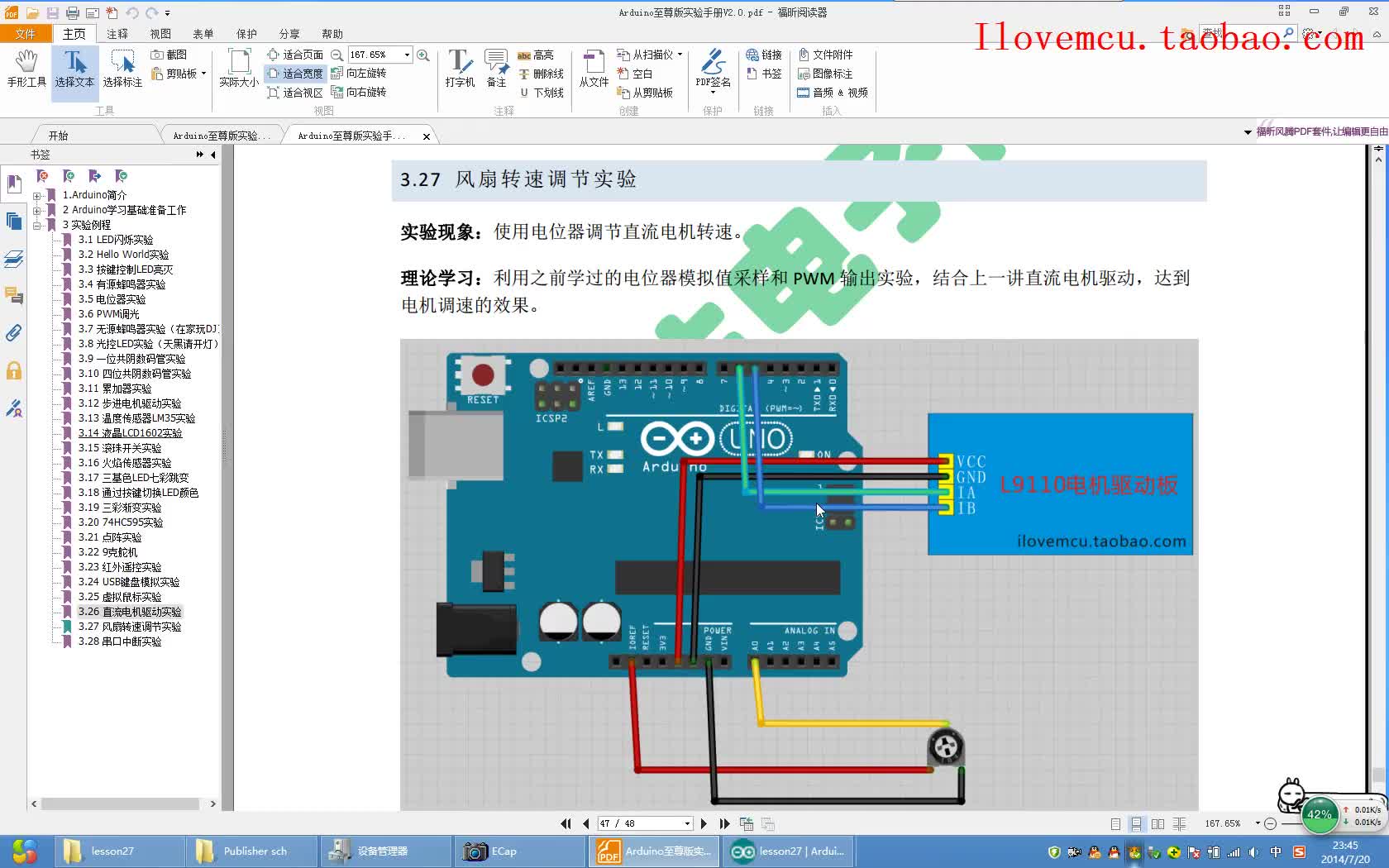Switch to the Comment (注释) ribbon tab
The image size is (1389, 868).
(x=117, y=34)
